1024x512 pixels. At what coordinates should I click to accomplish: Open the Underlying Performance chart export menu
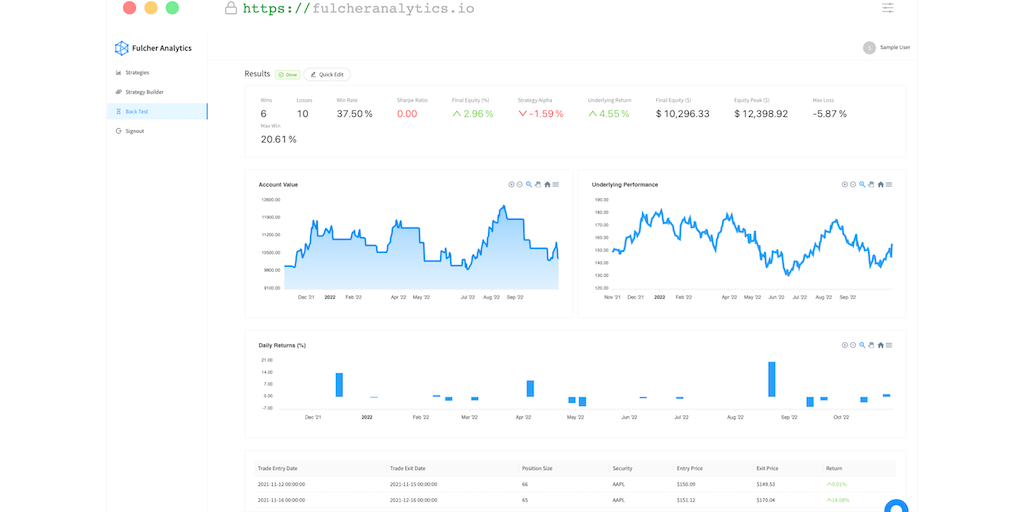[x=889, y=184]
